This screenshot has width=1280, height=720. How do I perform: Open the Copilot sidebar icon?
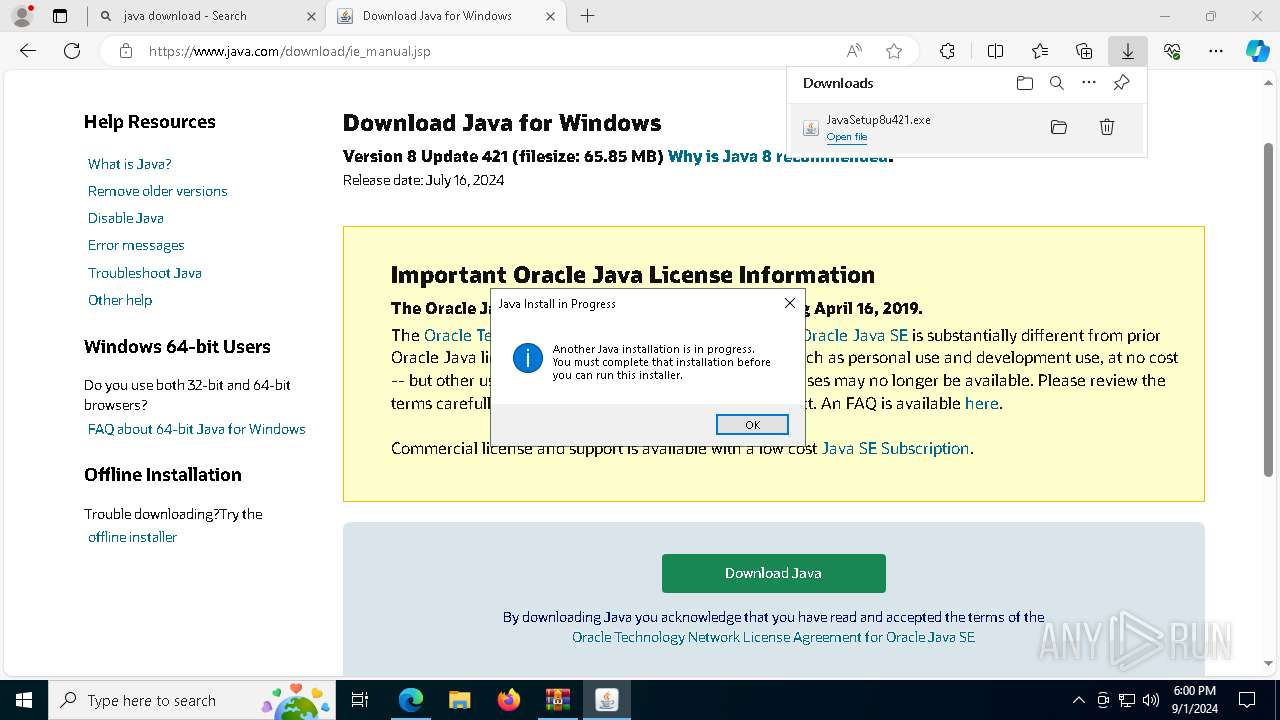[x=1258, y=51]
